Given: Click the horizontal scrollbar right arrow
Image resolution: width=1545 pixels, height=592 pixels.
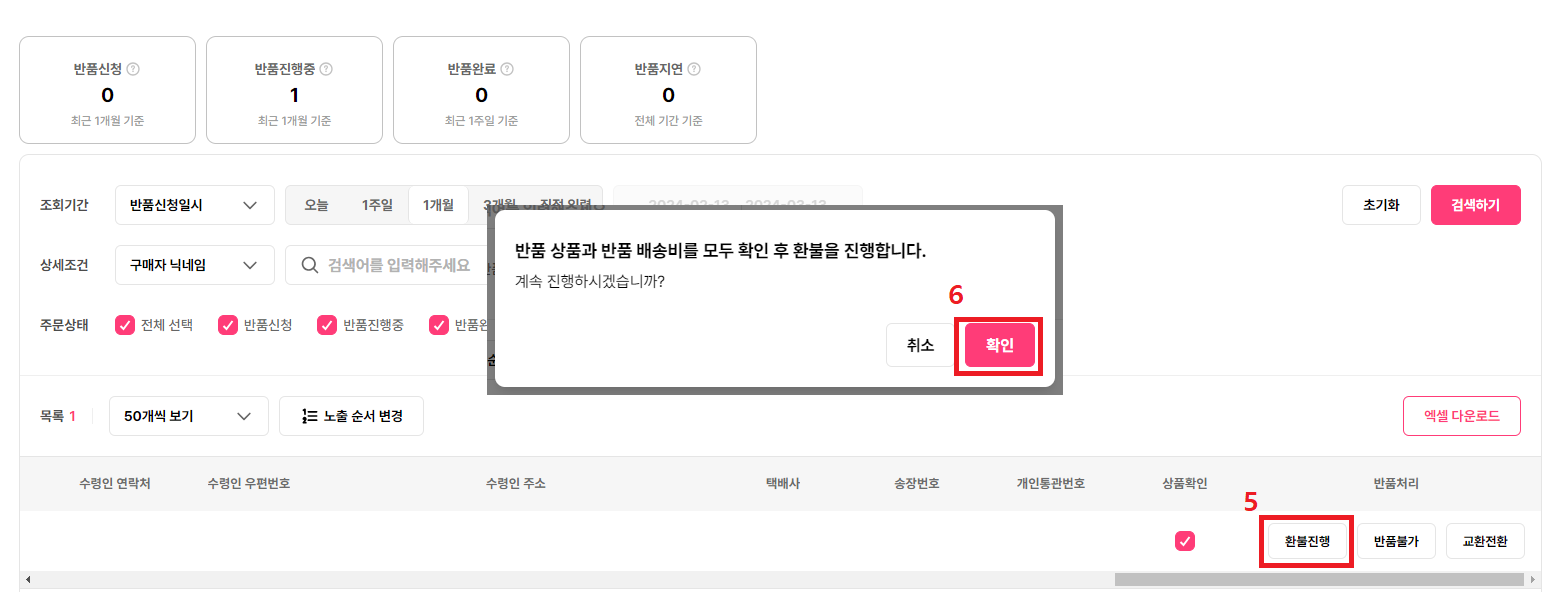Looking at the screenshot, I should click(1532, 579).
